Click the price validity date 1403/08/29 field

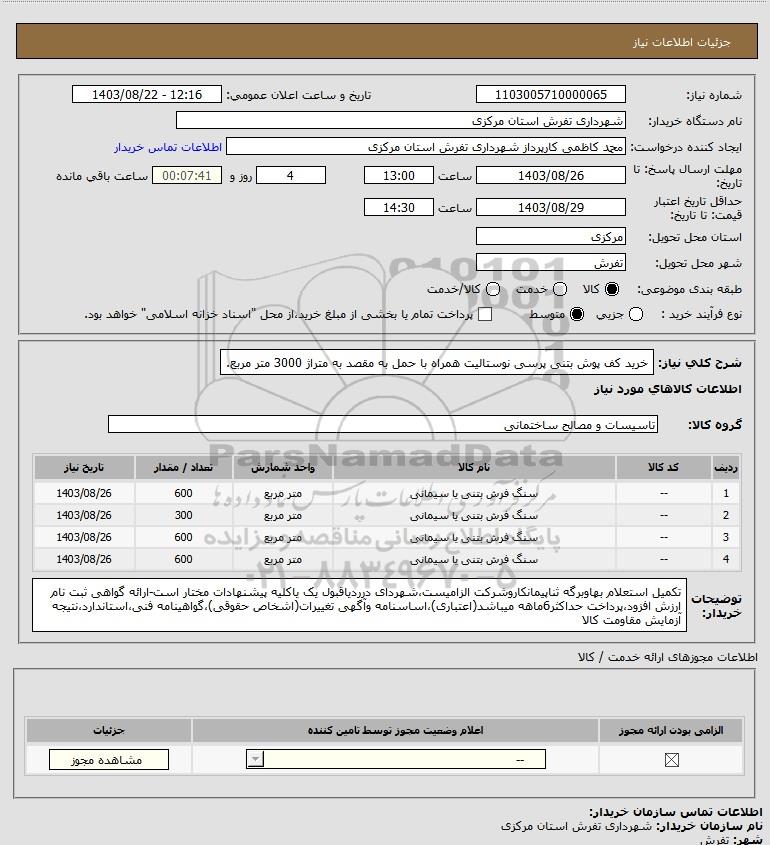click(551, 207)
